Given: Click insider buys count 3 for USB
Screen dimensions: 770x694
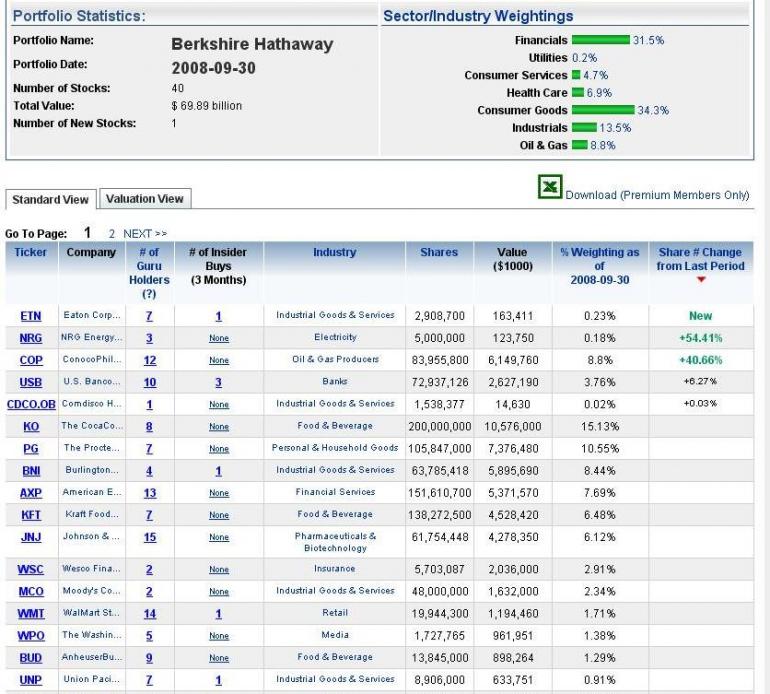Looking at the screenshot, I should (x=219, y=382).
